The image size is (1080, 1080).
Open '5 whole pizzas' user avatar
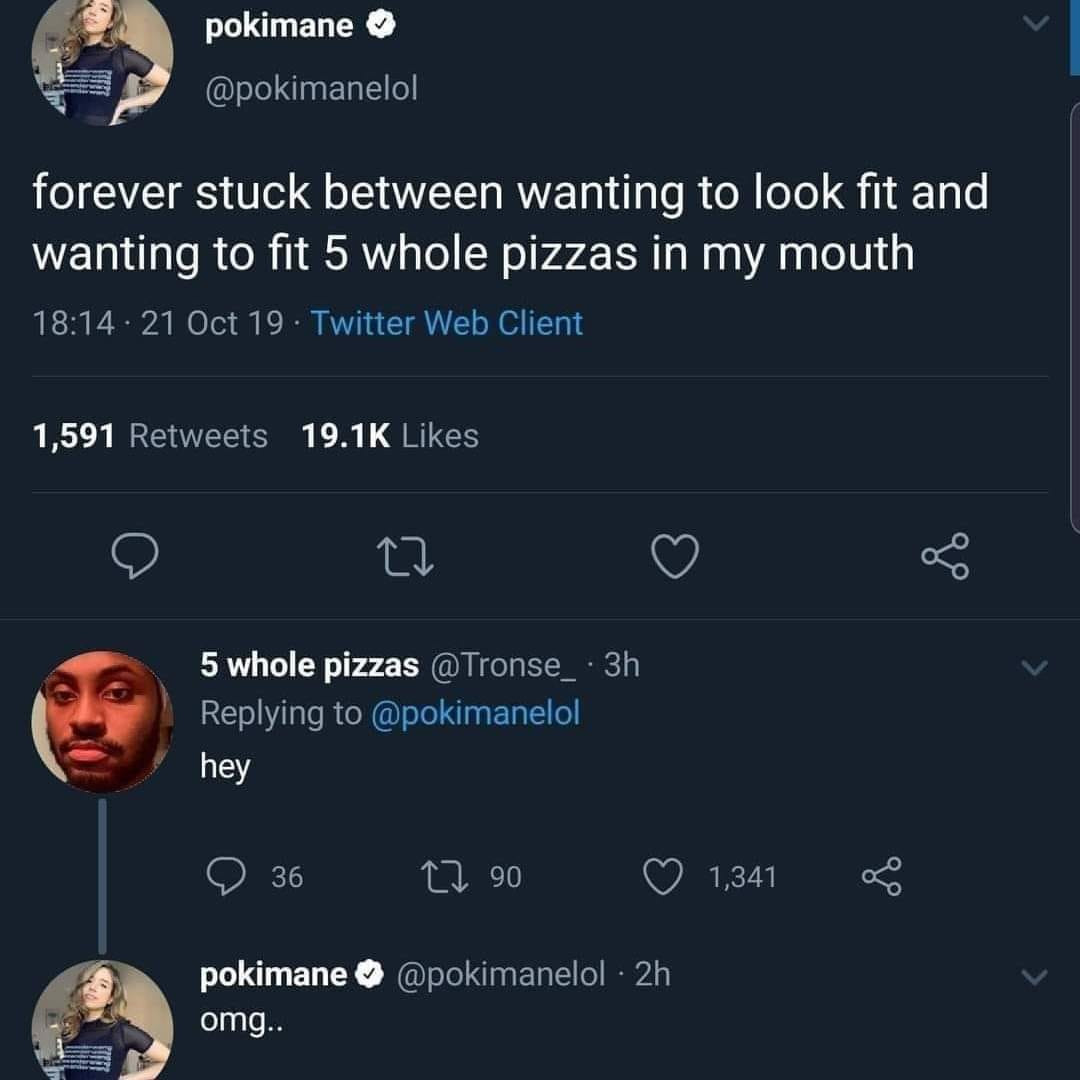102,721
